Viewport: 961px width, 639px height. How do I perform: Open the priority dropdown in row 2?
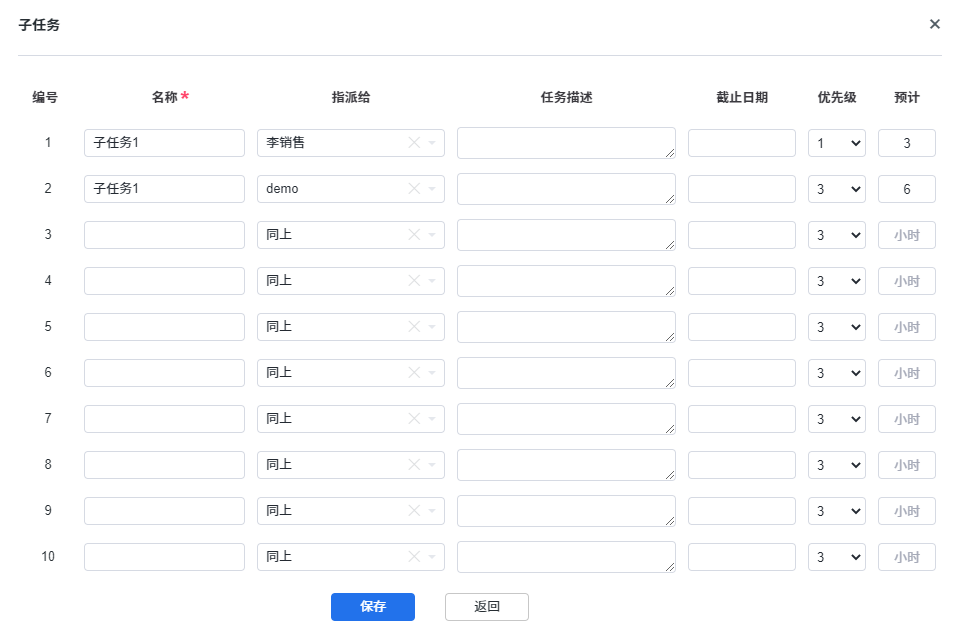(x=836, y=189)
